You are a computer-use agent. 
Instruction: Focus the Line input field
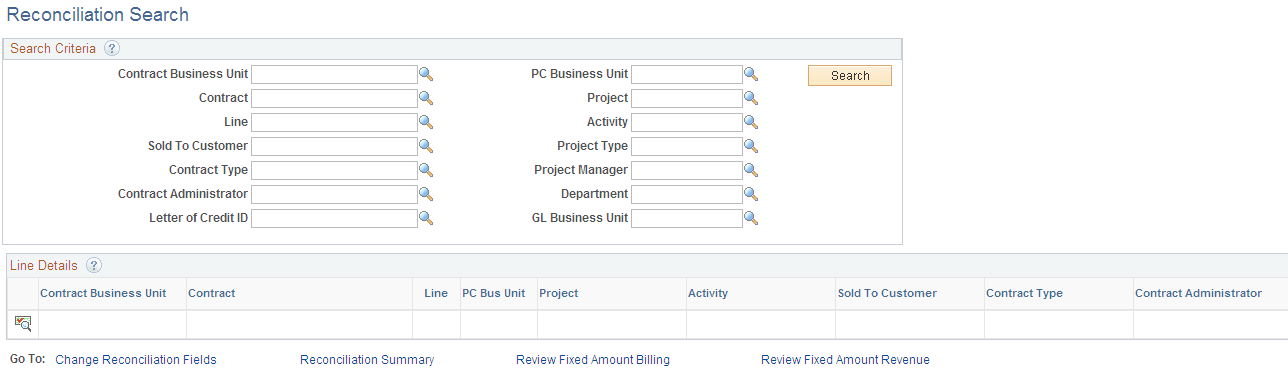(x=334, y=122)
